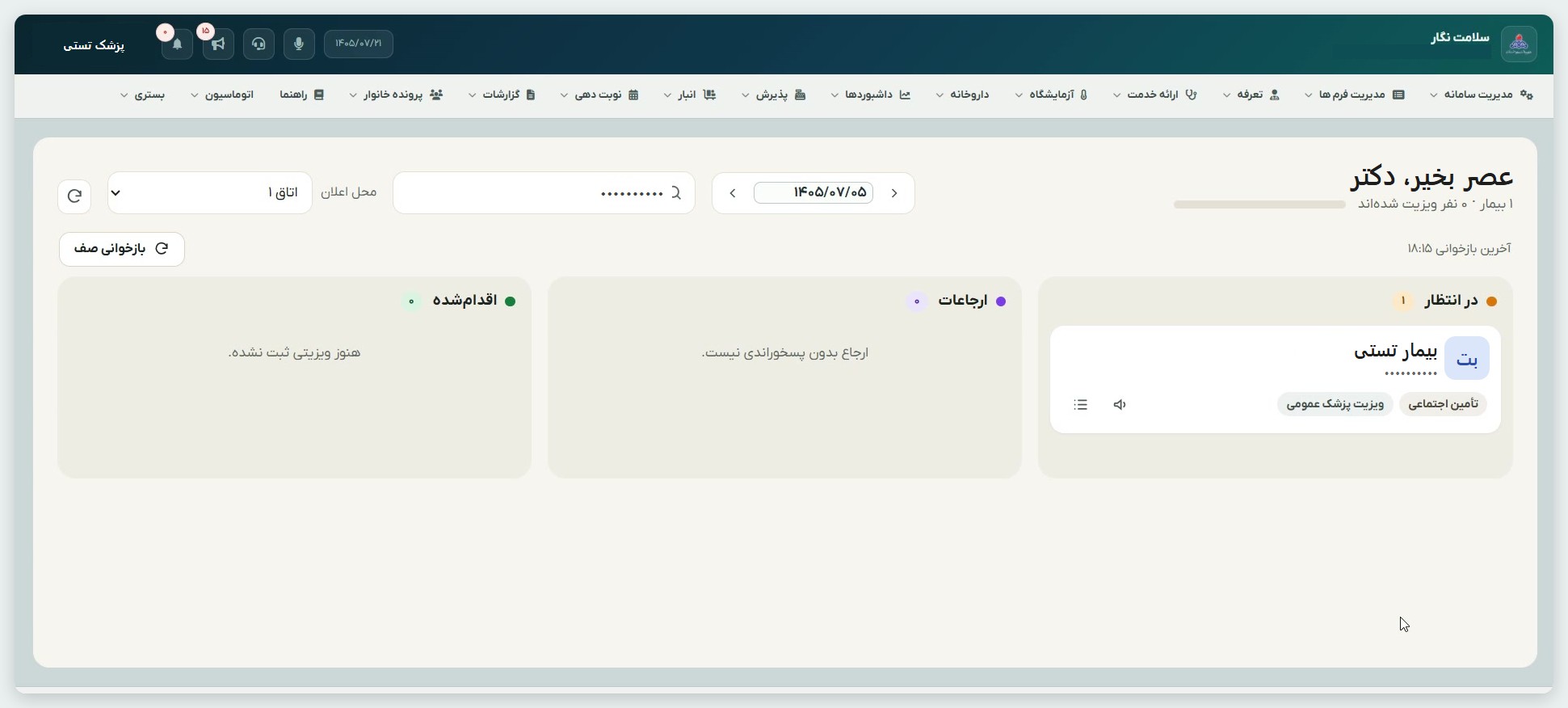Click the header date ۱۴۰۵/۰۷/۲۱ button
Image resolution: width=1568 pixels, height=708 pixels.
pos(359,44)
